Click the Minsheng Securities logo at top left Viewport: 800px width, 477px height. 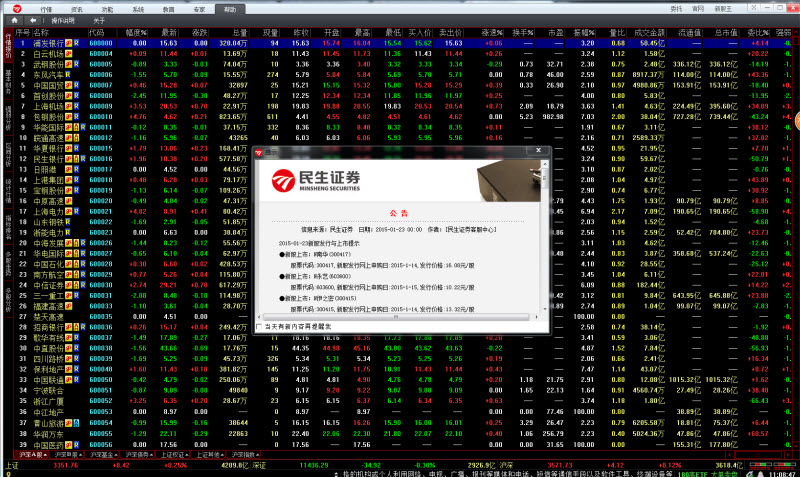click(x=17, y=9)
